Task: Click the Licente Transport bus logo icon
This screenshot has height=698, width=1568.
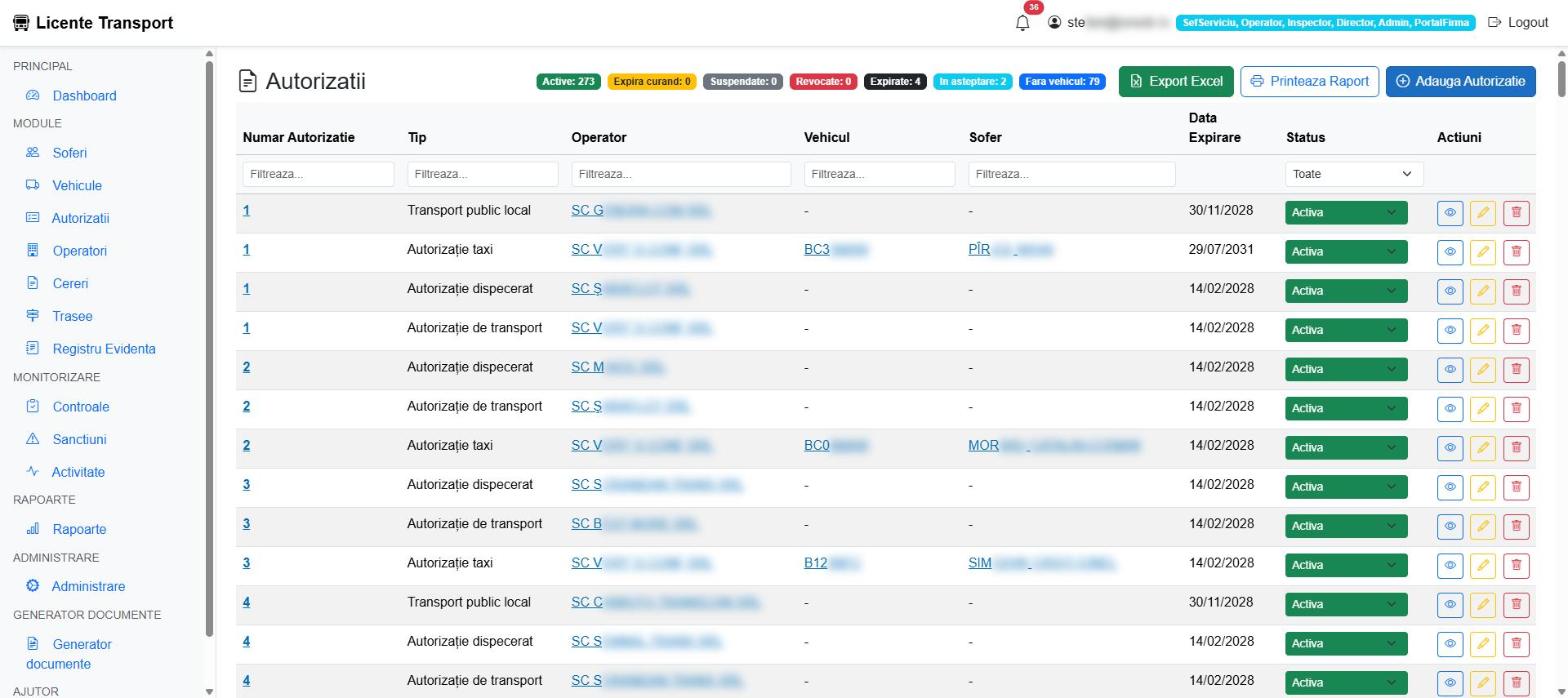Action: pos(21,23)
